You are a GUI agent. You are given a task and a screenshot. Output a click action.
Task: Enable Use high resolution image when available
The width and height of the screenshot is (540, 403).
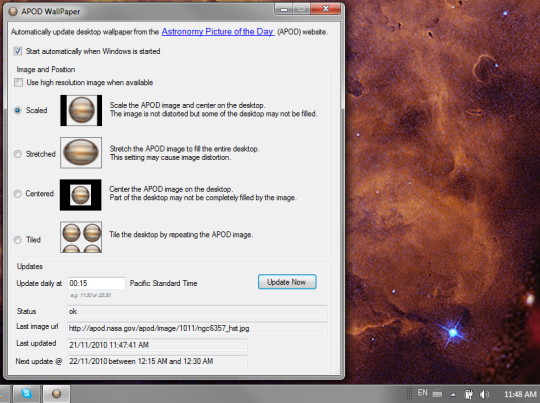coord(18,82)
